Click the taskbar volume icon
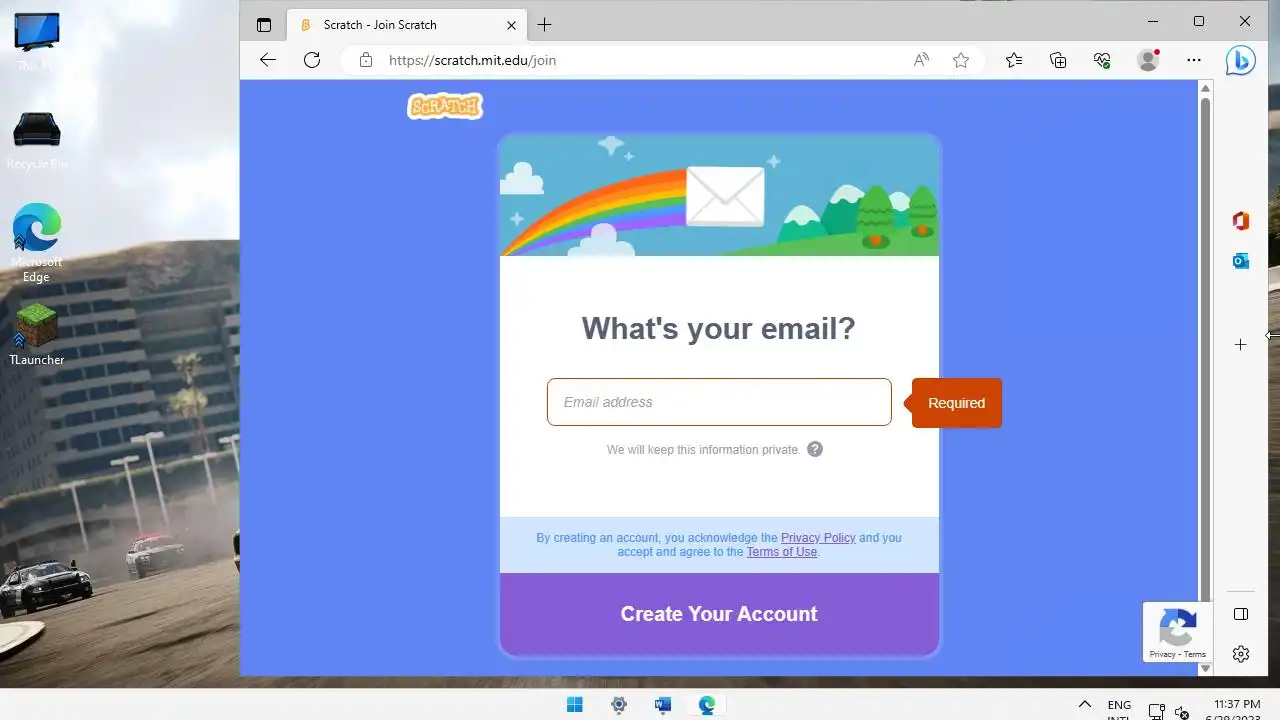 point(1182,712)
